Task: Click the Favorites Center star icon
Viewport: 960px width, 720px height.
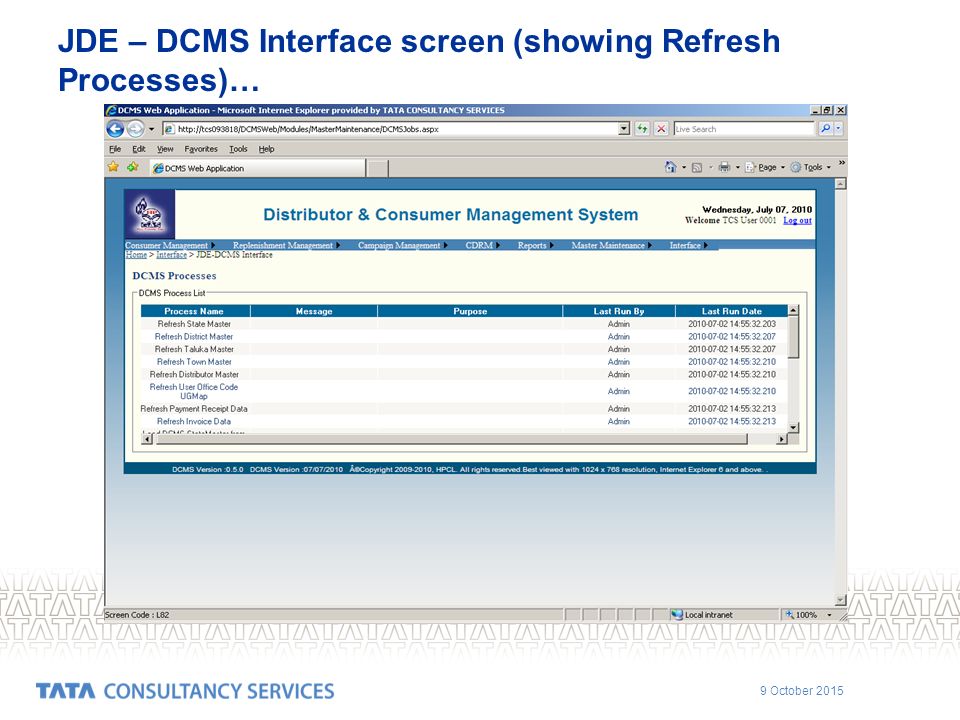Action: click(x=113, y=167)
